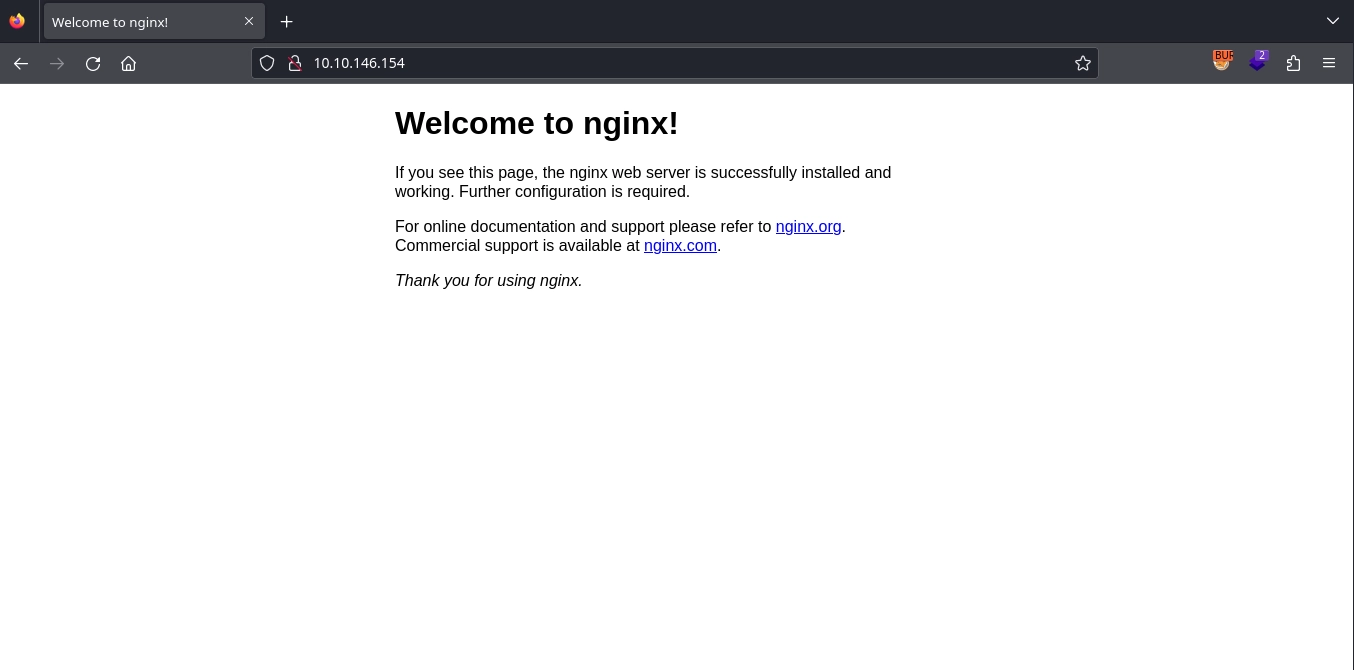Image resolution: width=1354 pixels, height=670 pixels.
Task: Open the tracking protection shield
Action: coord(267,63)
